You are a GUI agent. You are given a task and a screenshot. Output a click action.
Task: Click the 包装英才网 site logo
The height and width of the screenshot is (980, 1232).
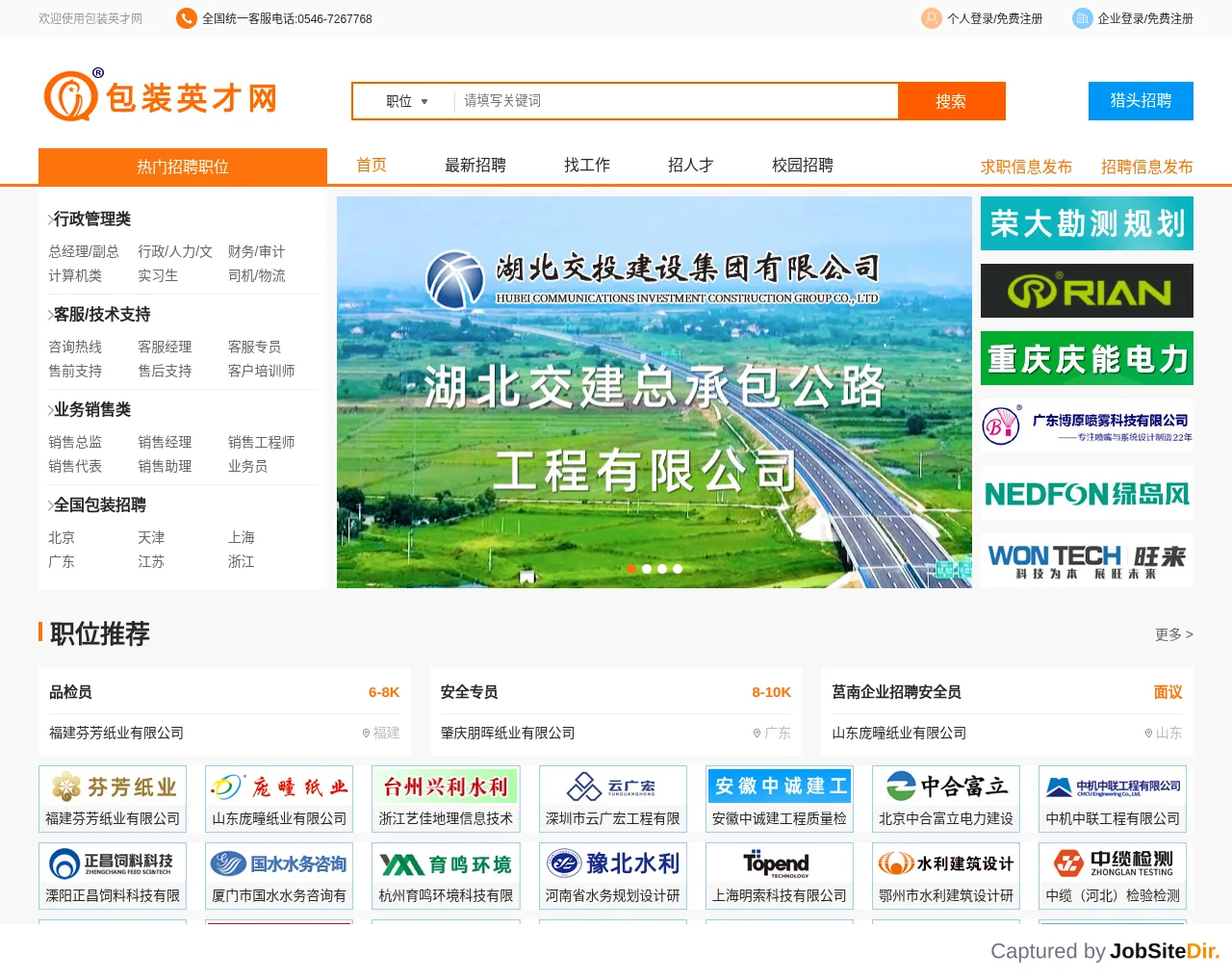(x=162, y=95)
